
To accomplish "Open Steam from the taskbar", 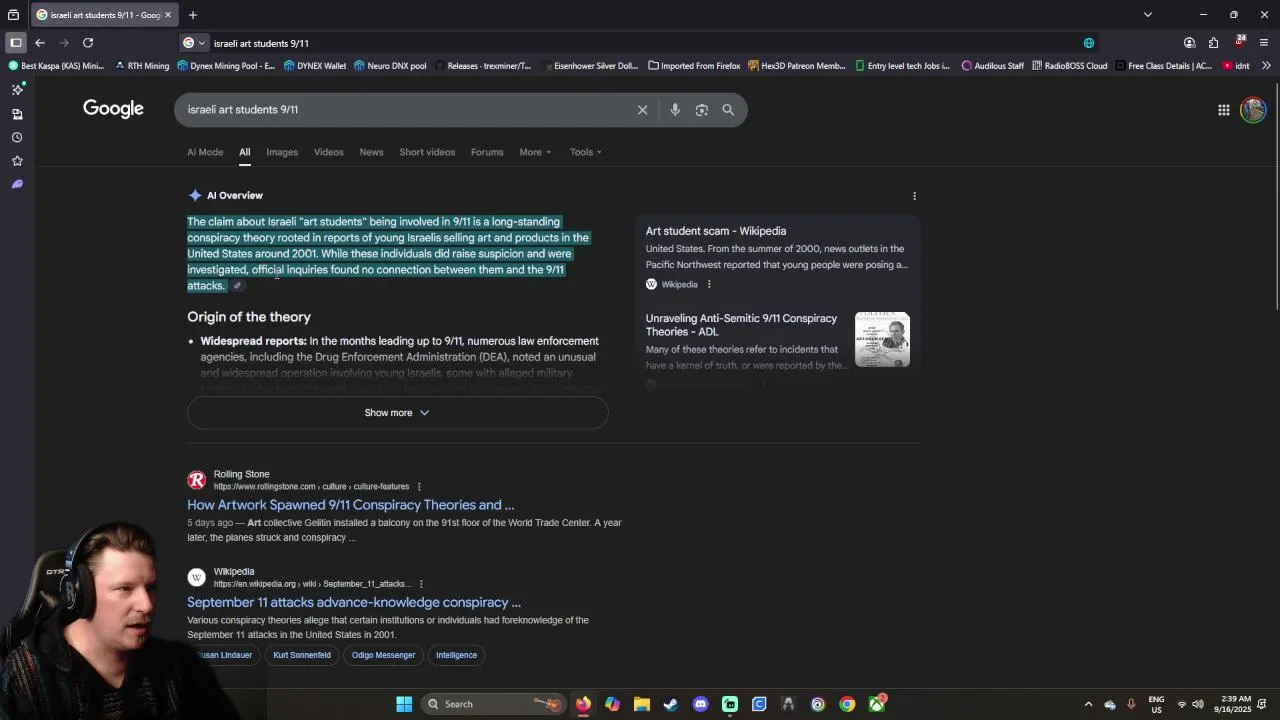I will [671, 704].
